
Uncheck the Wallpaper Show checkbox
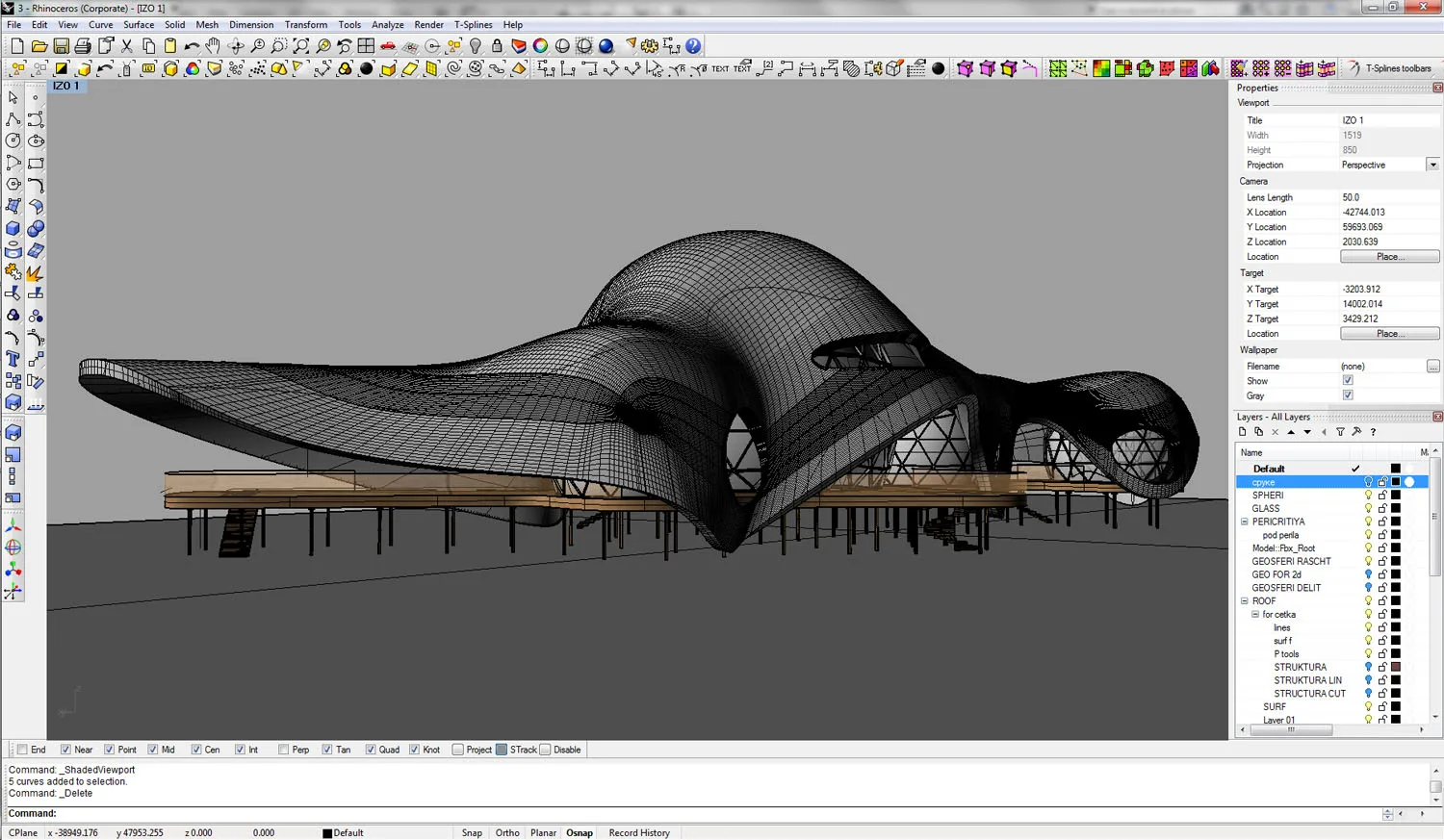pos(1348,381)
